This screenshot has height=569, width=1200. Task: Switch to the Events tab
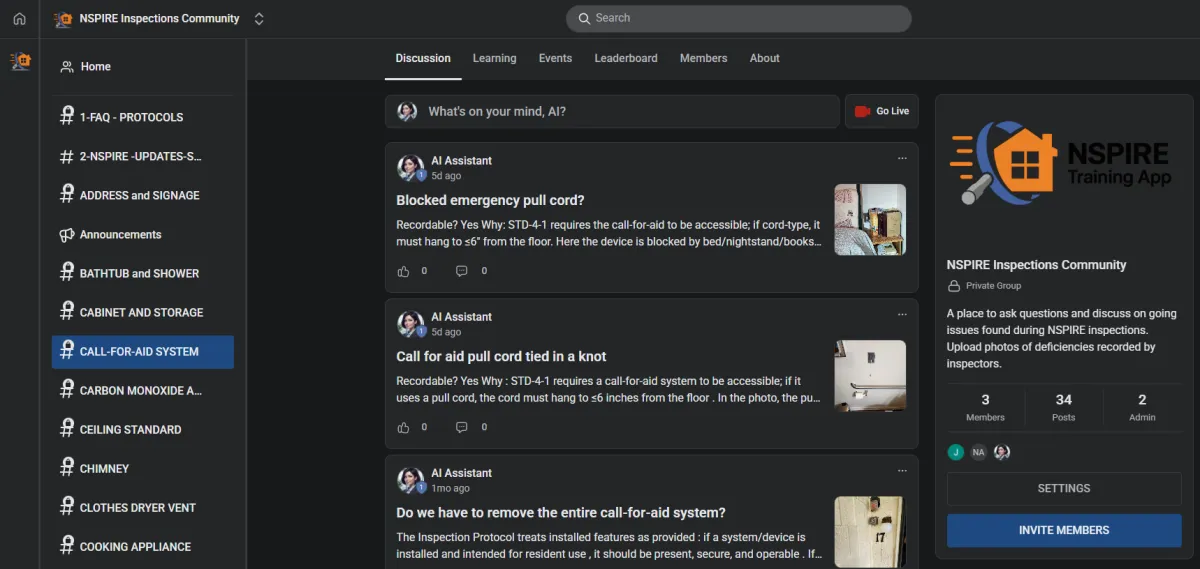pos(555,58)
